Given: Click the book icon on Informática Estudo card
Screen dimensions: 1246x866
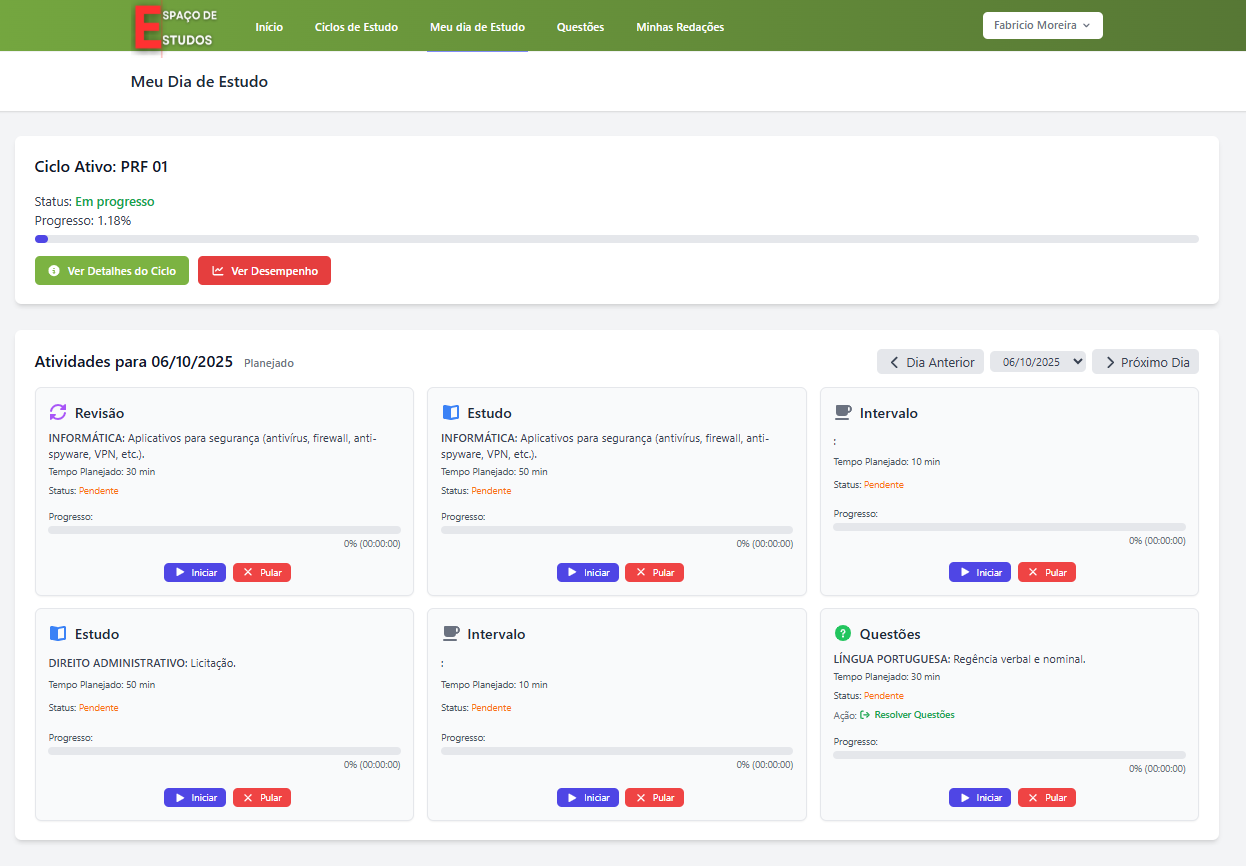Looking at the screenshot, I should coord(450,412).
